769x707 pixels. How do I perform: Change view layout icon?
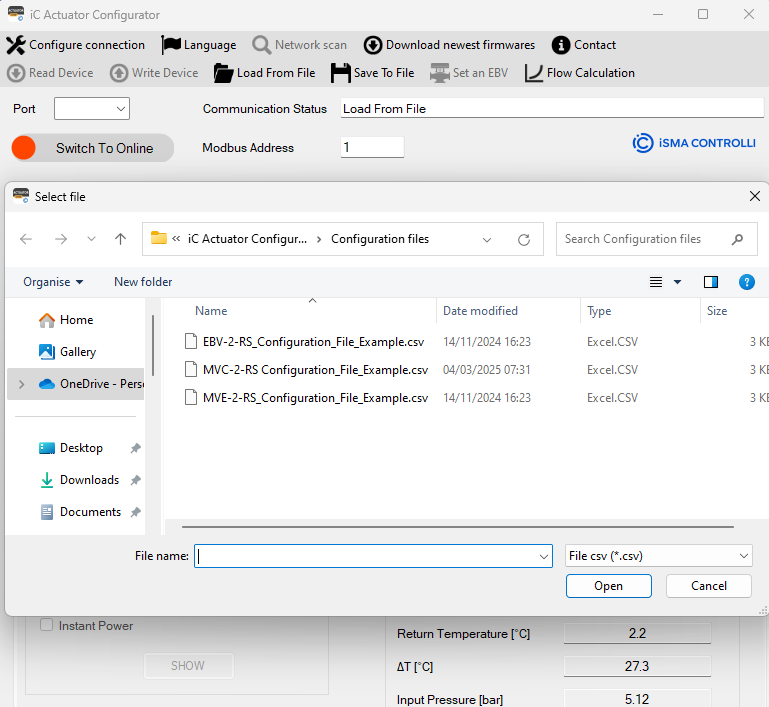[656, 282]
